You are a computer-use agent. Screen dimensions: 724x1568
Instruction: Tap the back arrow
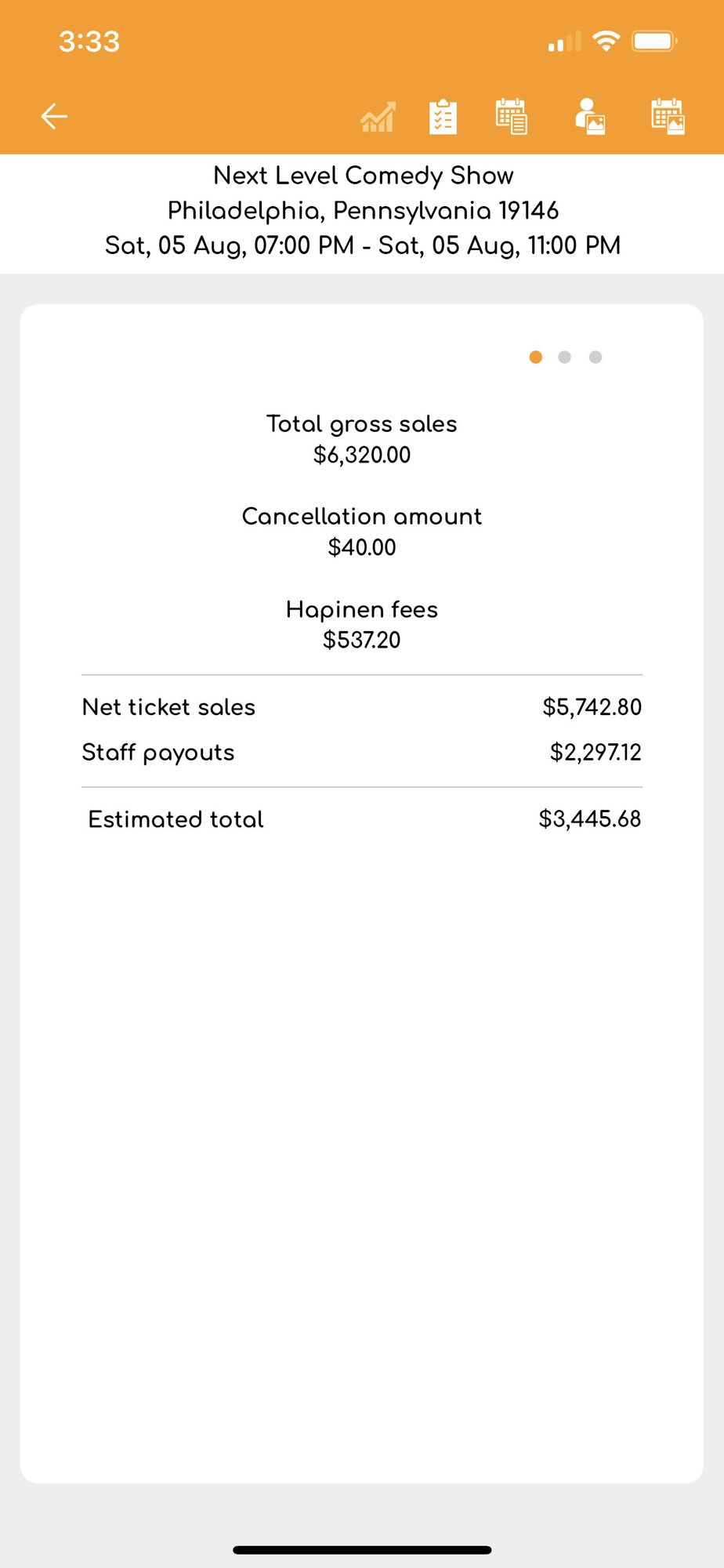pos(54,117)
